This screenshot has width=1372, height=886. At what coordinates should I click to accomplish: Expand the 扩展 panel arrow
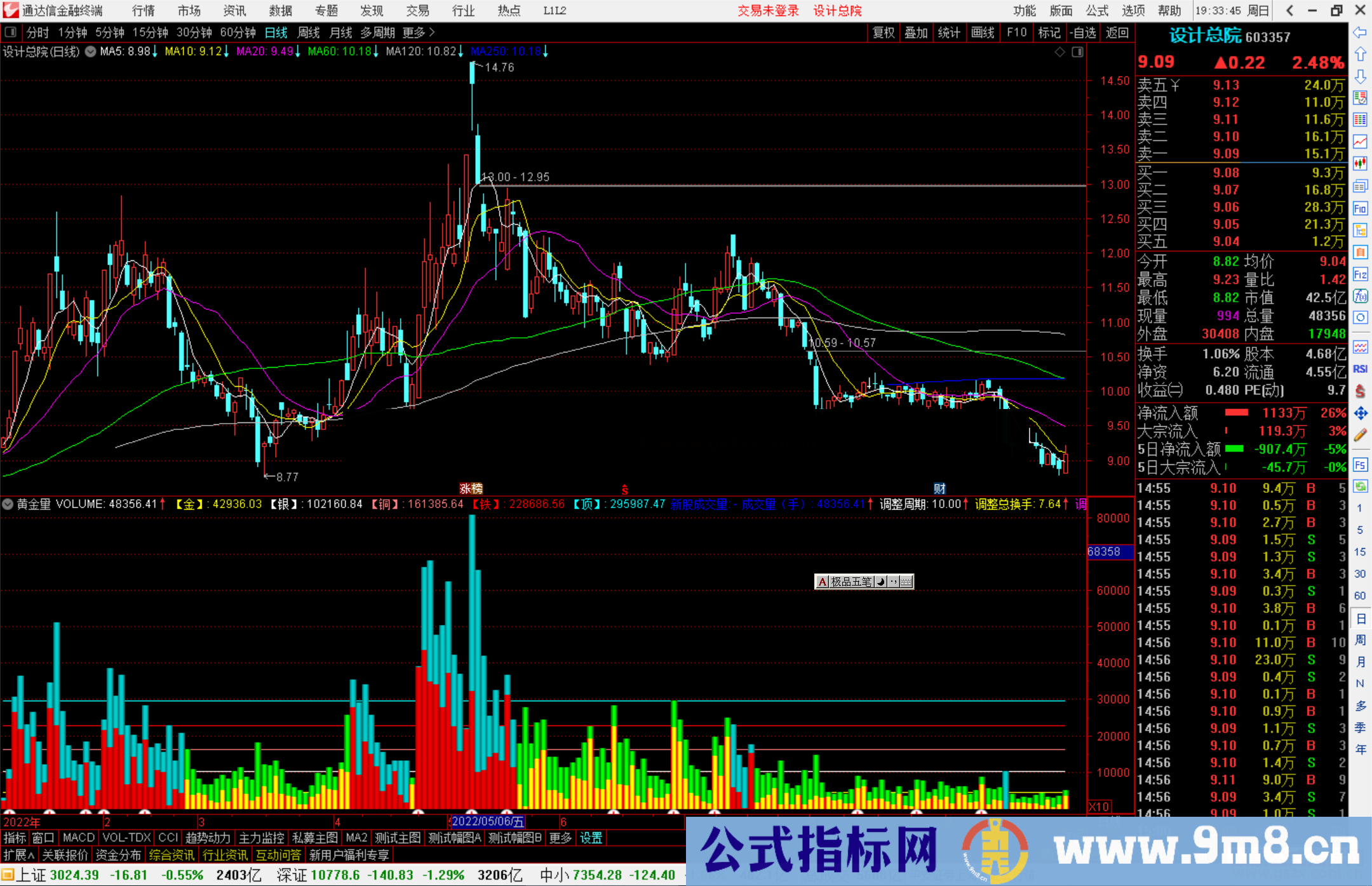pyautogui.click(x=19, y=856)
